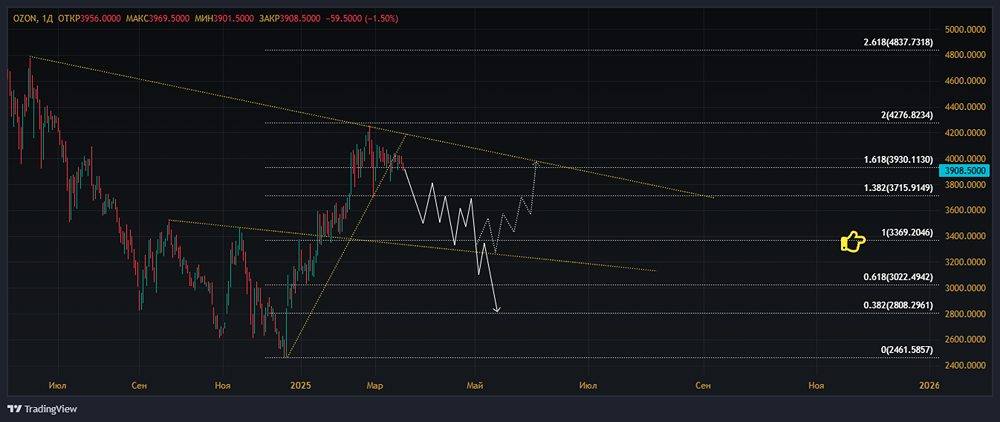Select the 1.618(3930.1130) Fibonacci label
The image size is (1000, 422).
[x=899, y=159]
